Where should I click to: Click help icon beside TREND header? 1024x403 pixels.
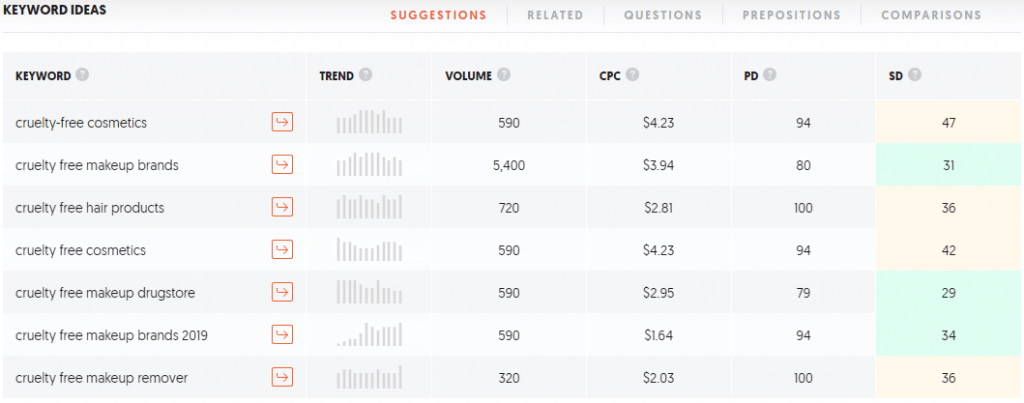coord(366,75)
